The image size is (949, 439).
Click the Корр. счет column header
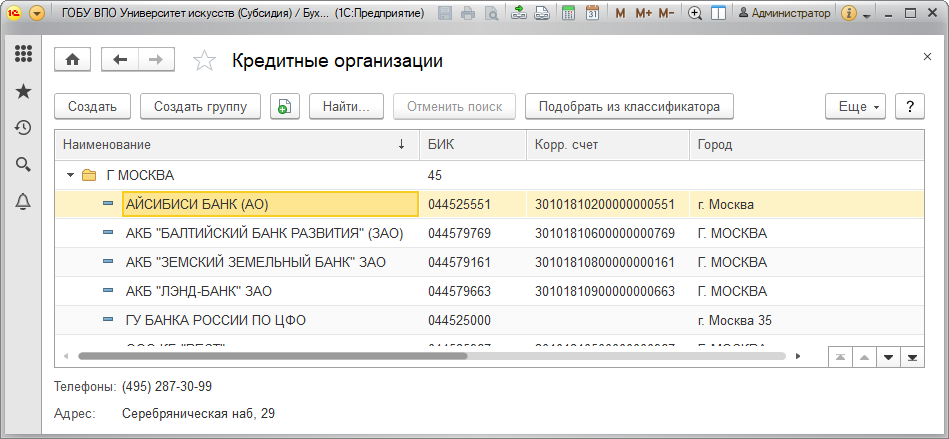pyautogui.click(x=608, y=145)
